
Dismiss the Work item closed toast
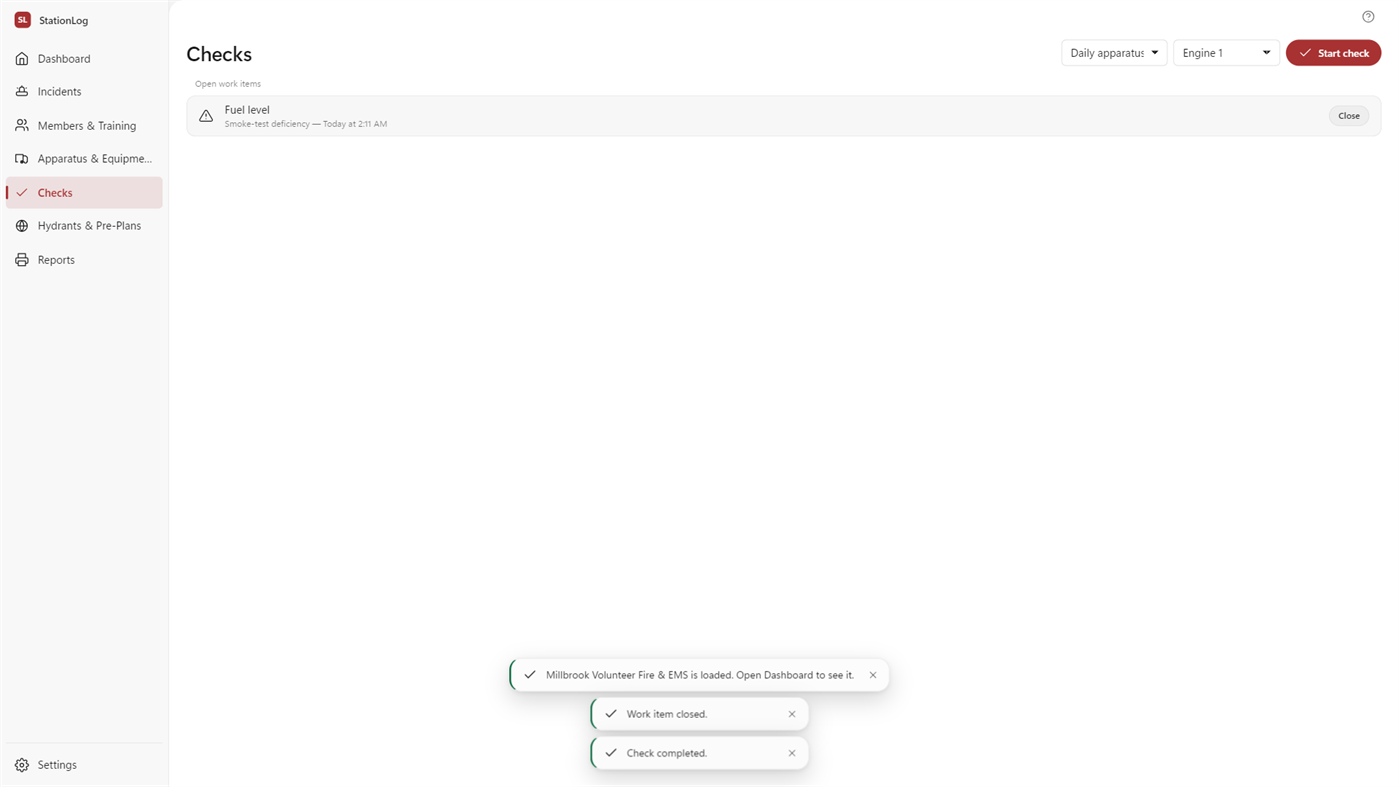[792, 714]
